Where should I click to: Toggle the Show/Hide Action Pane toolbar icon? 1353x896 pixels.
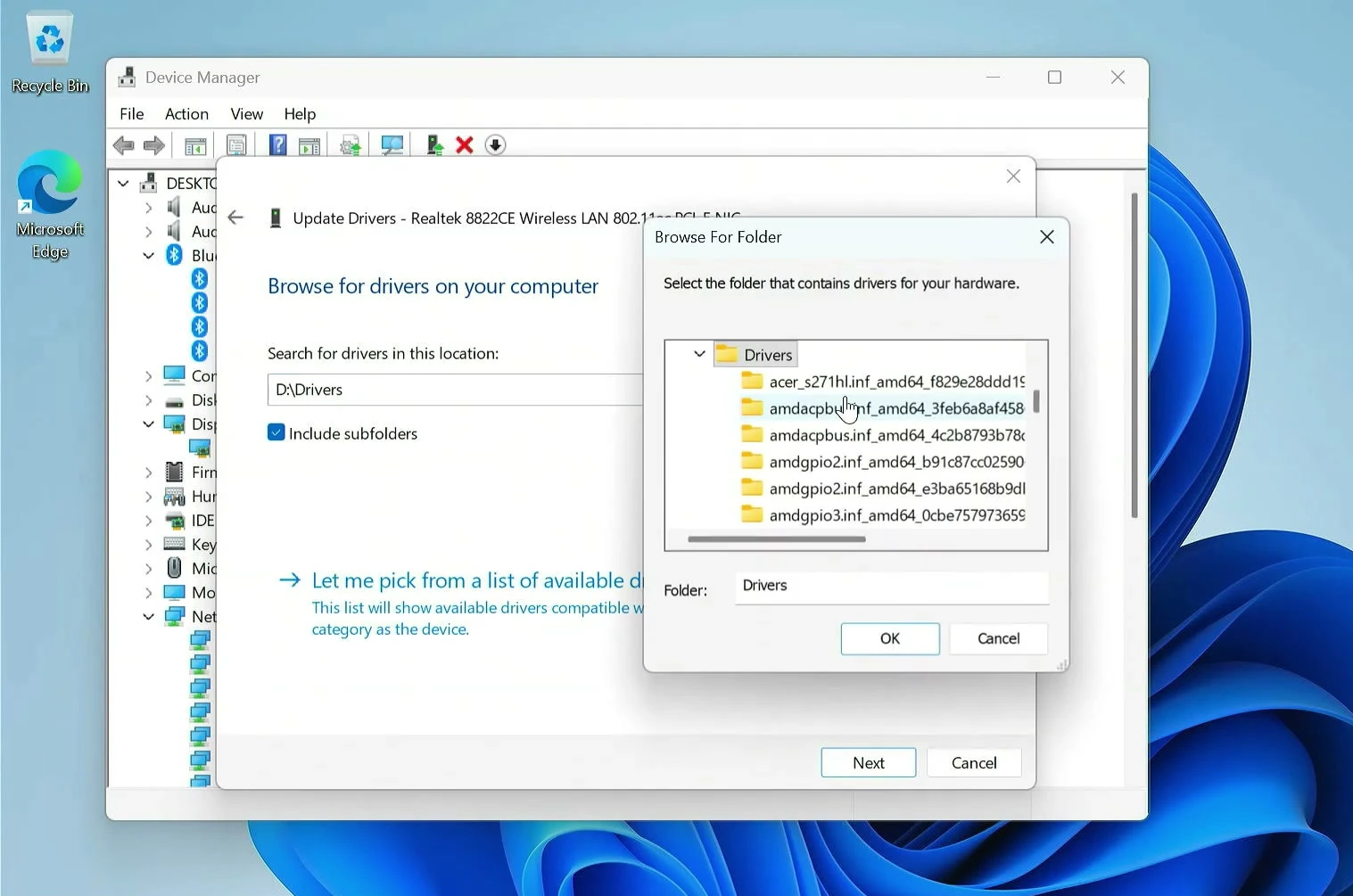pos(309,145)
